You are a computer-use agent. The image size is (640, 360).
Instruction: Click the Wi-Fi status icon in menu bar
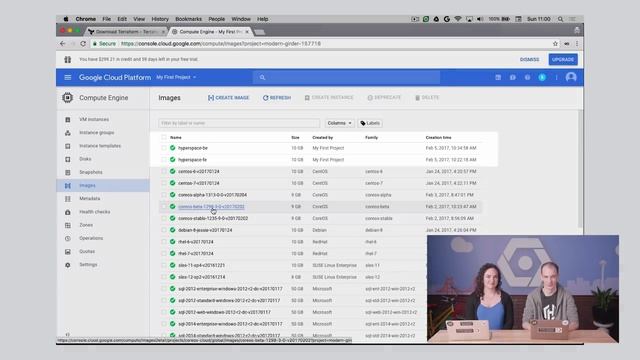(x=458, y=19)
